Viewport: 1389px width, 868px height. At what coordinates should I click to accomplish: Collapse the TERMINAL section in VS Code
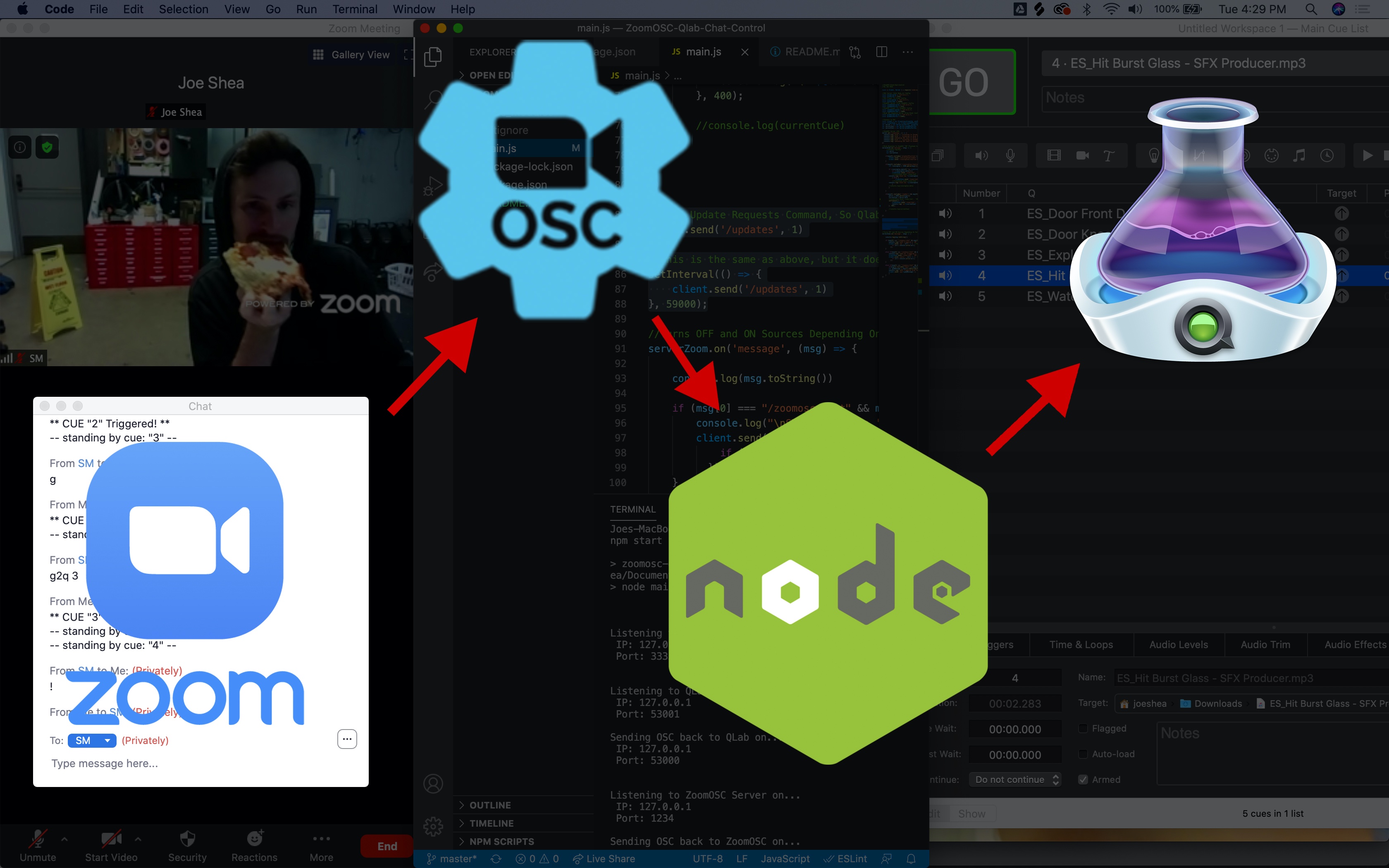pos(632,509)
